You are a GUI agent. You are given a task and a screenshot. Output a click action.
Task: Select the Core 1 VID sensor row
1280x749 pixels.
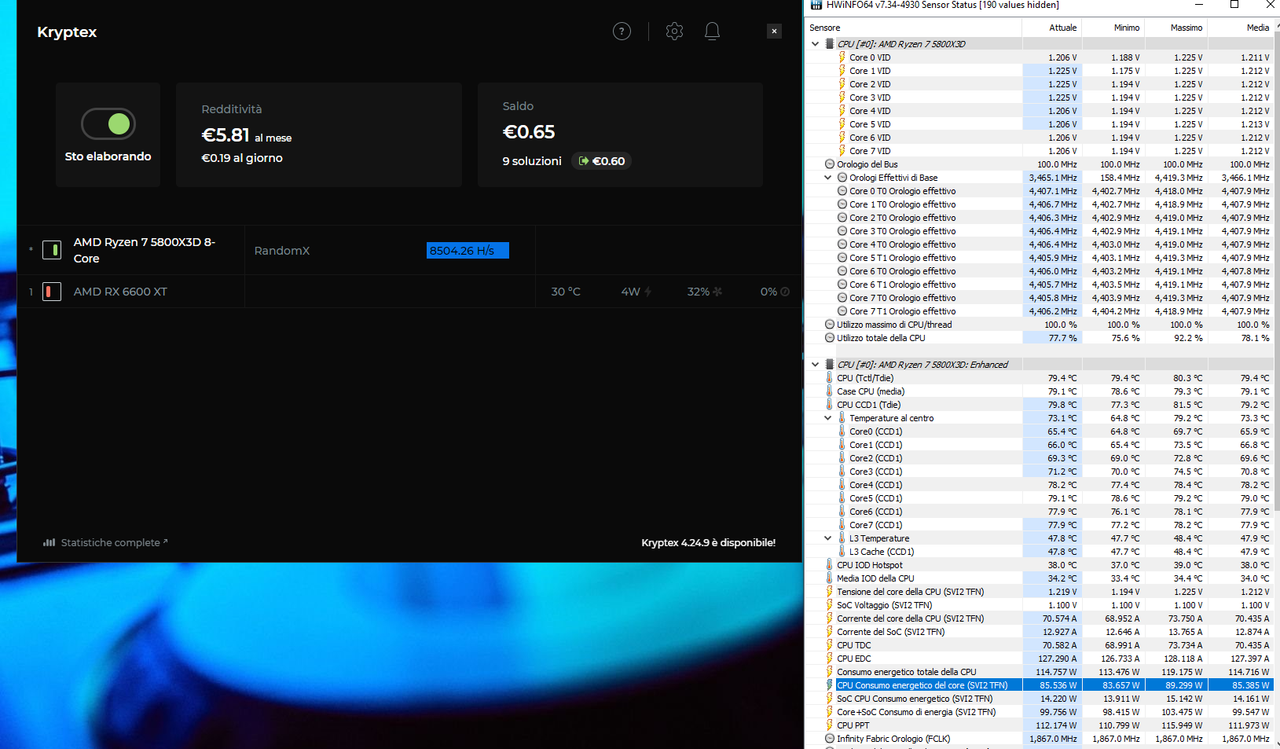tap(1039, 71)
